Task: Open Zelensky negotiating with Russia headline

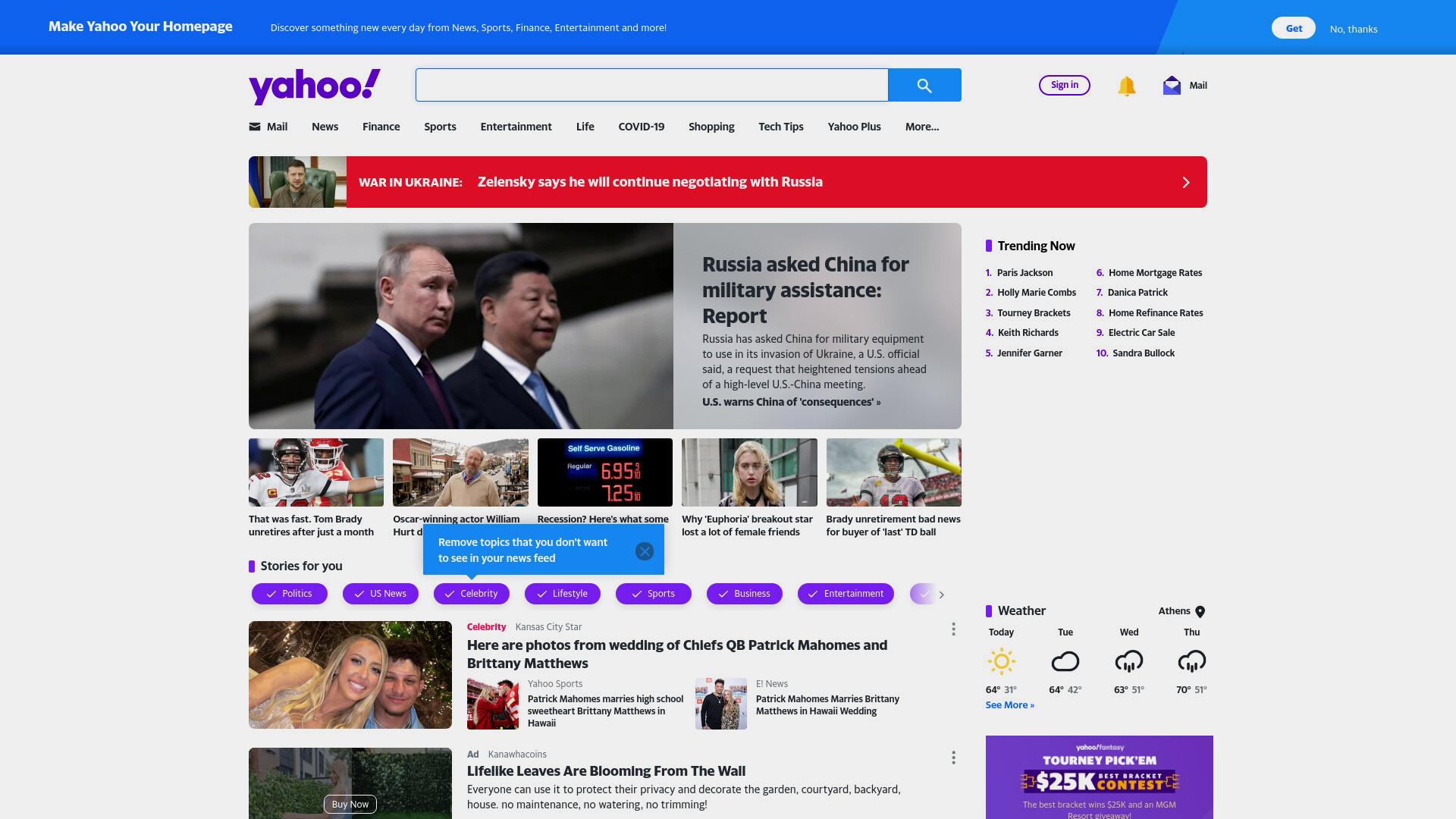Action: 650,182
